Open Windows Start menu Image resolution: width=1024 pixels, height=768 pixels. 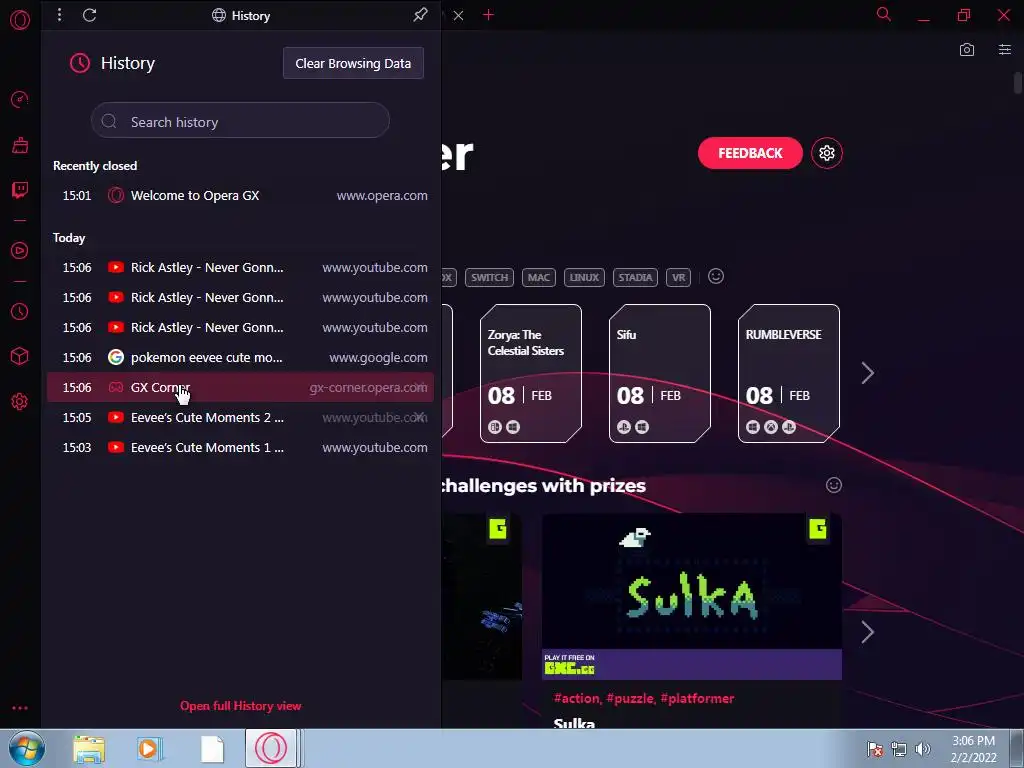pyautogui.click(x=27, y=748)
